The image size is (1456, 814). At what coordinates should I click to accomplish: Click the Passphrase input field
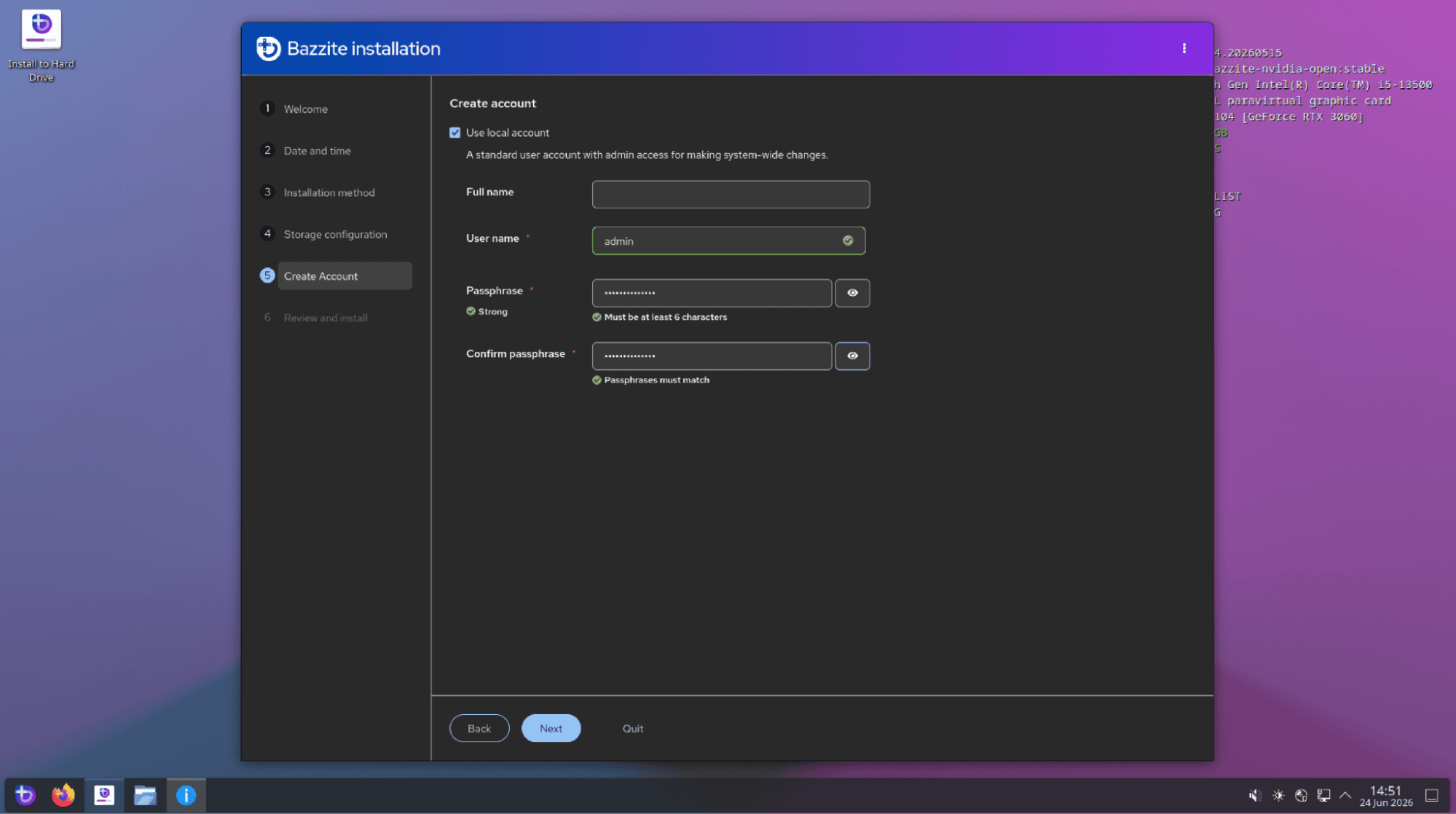(x=712, y=293)
